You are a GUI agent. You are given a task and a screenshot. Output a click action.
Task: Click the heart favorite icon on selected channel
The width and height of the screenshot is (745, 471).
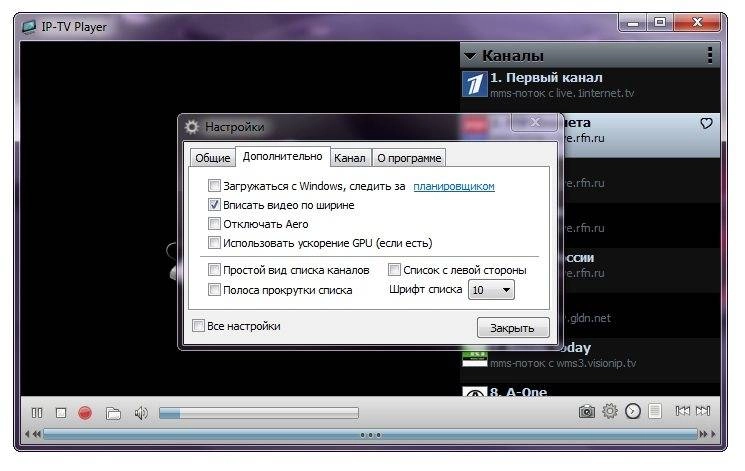[707, 124]
